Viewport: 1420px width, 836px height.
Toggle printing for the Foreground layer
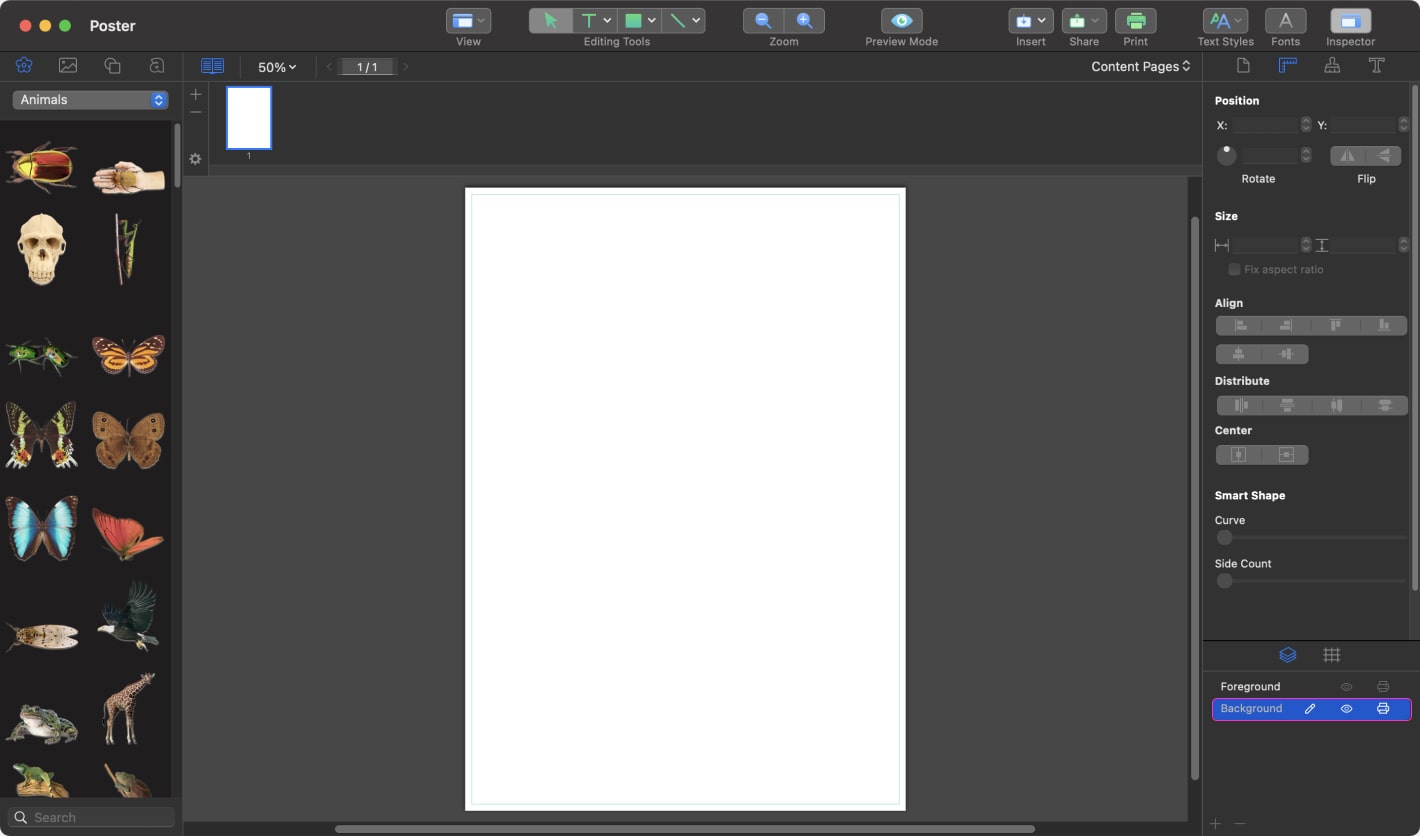click(1383, 687)
